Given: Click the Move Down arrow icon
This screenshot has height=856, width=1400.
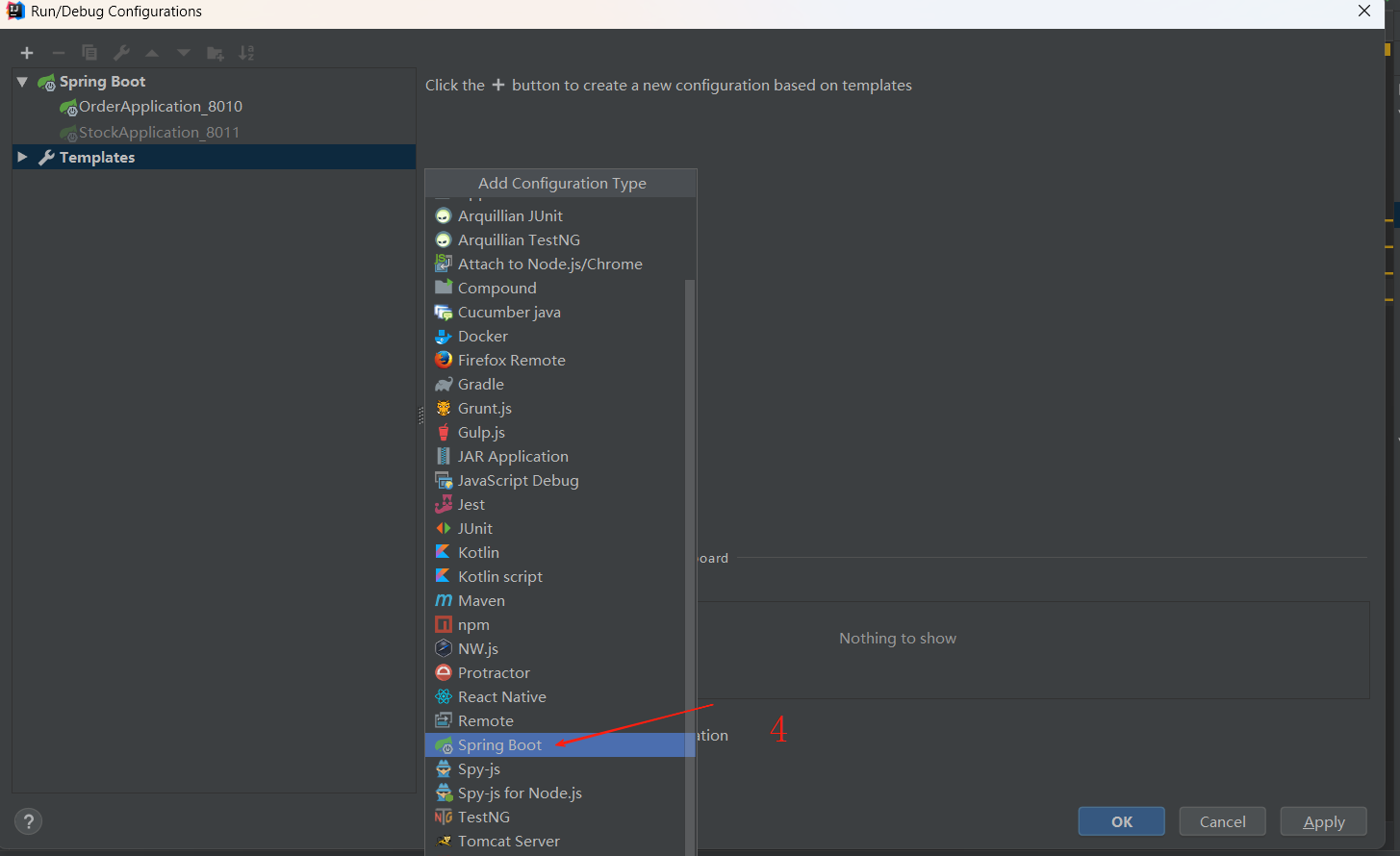Looking at the screenshot, I should click(x=184, y=53).
